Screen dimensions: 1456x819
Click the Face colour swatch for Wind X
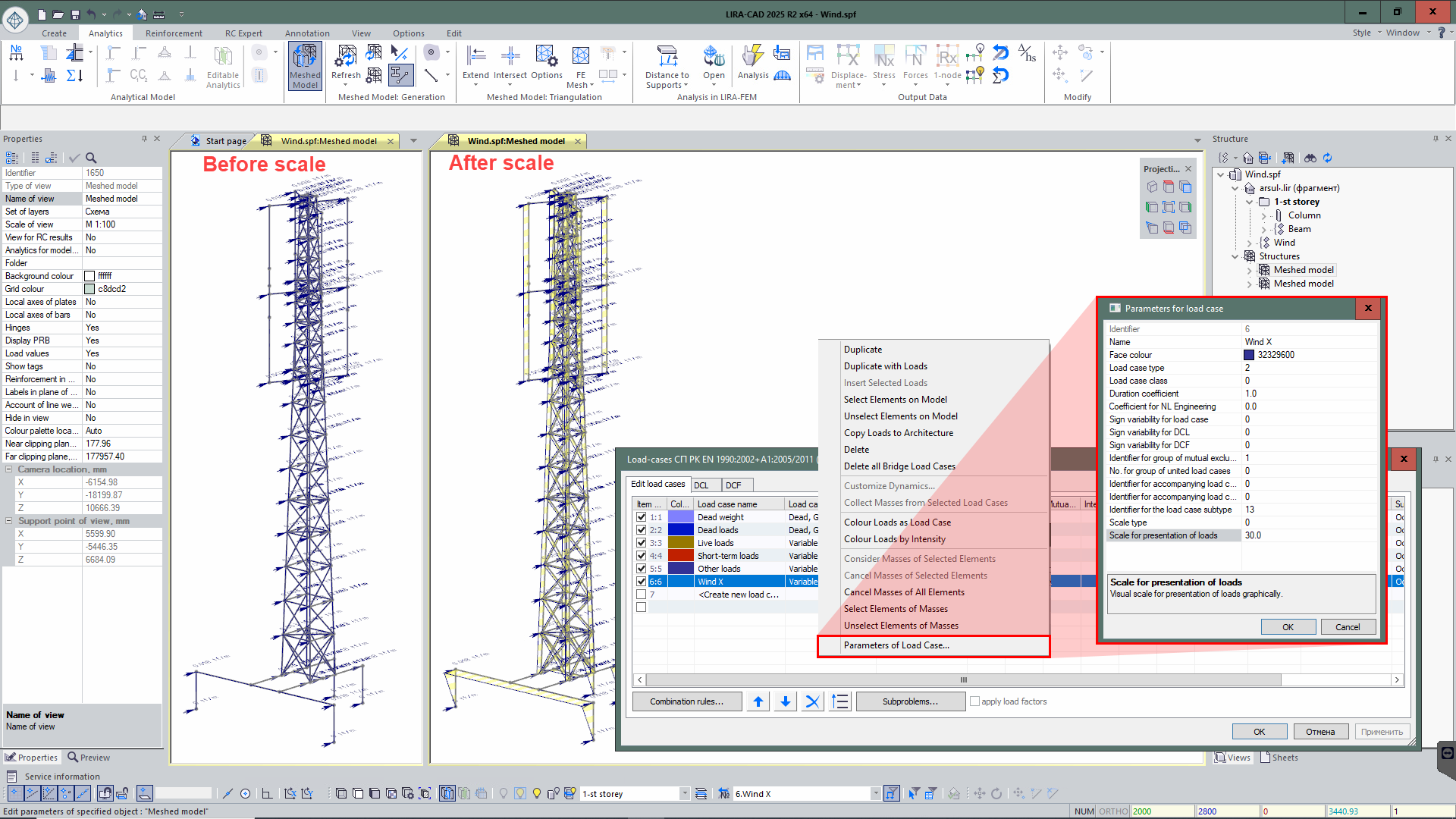pos(1249,355)
